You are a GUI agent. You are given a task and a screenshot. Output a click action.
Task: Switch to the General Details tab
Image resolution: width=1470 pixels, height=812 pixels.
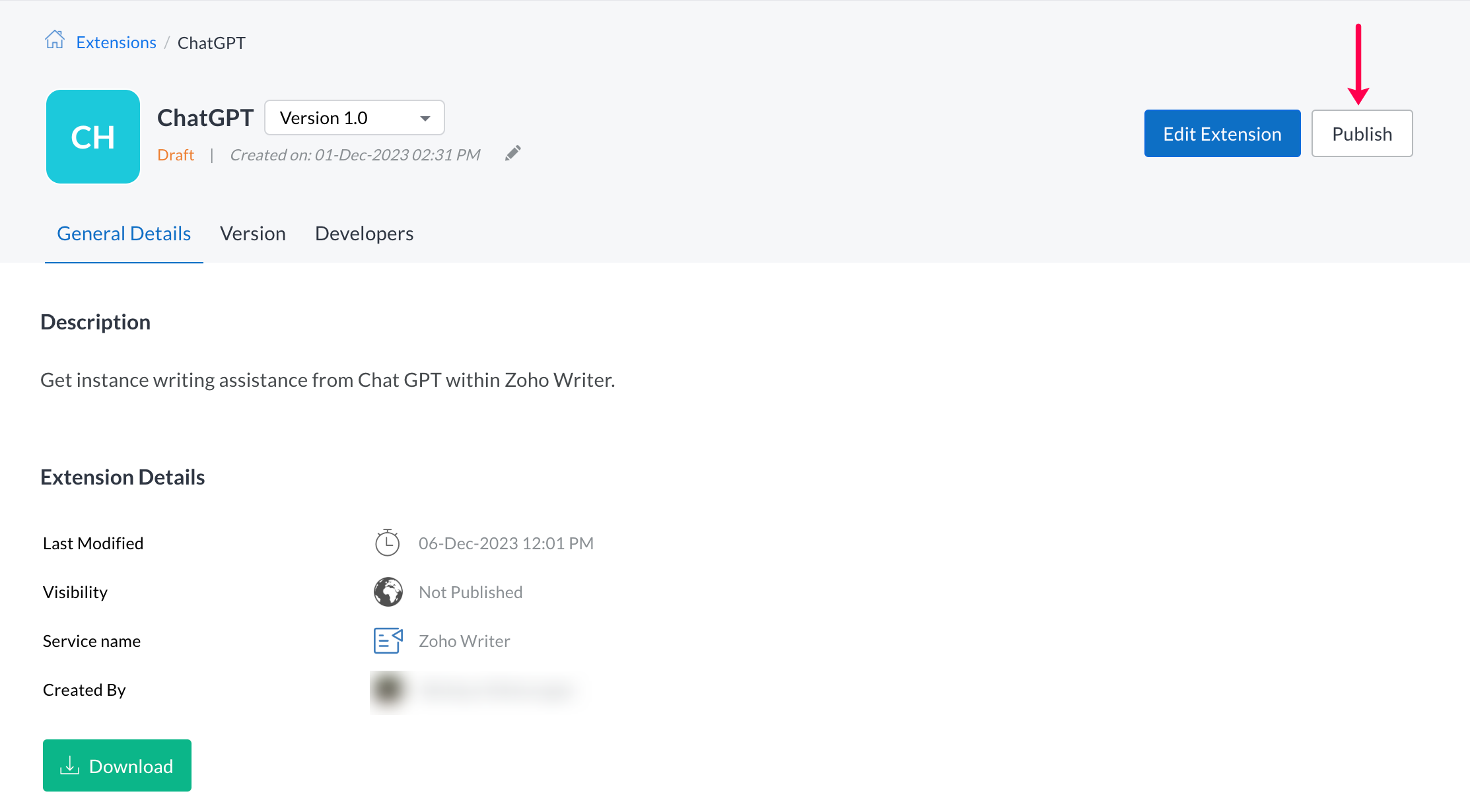[x=124, y=234]
